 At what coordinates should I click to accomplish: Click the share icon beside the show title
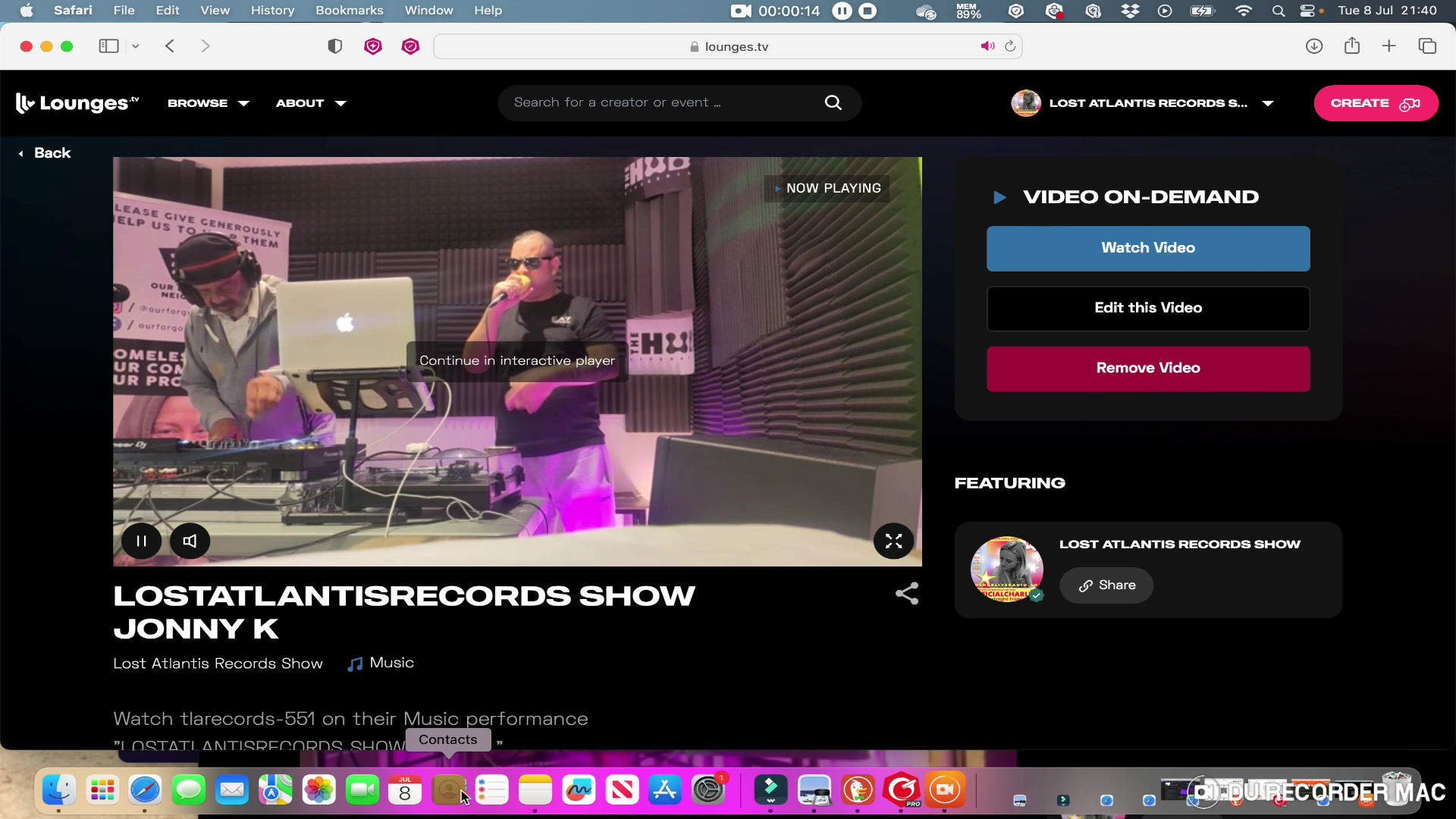(x=907, y=593)
